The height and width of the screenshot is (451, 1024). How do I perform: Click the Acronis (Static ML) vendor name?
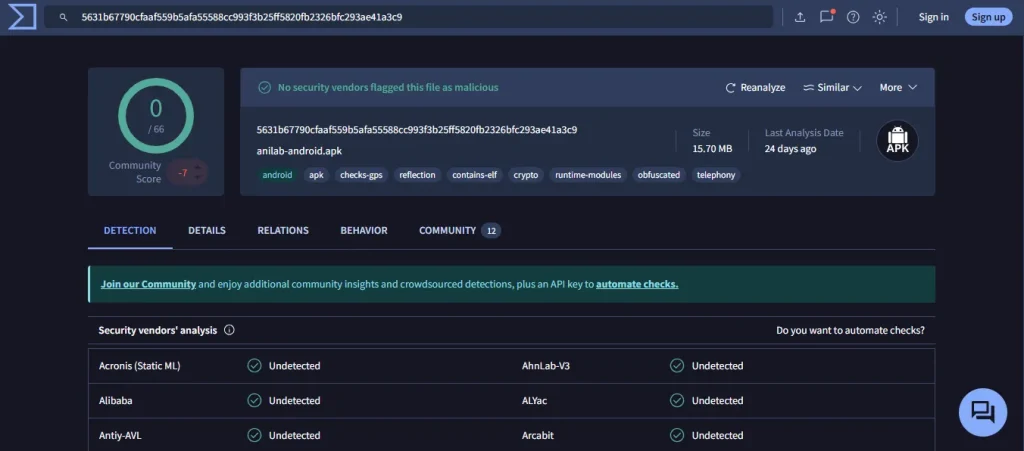[x=140, y=365]
